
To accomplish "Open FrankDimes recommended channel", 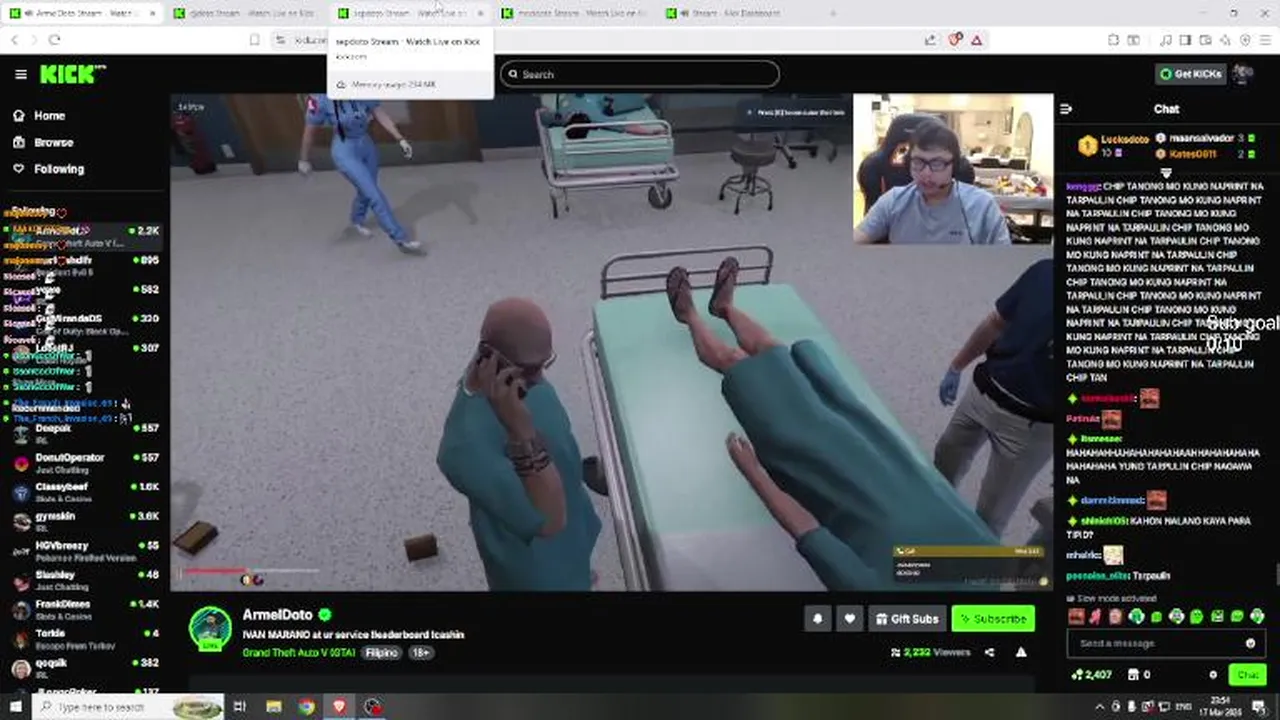I will click(x=85, y=609).
